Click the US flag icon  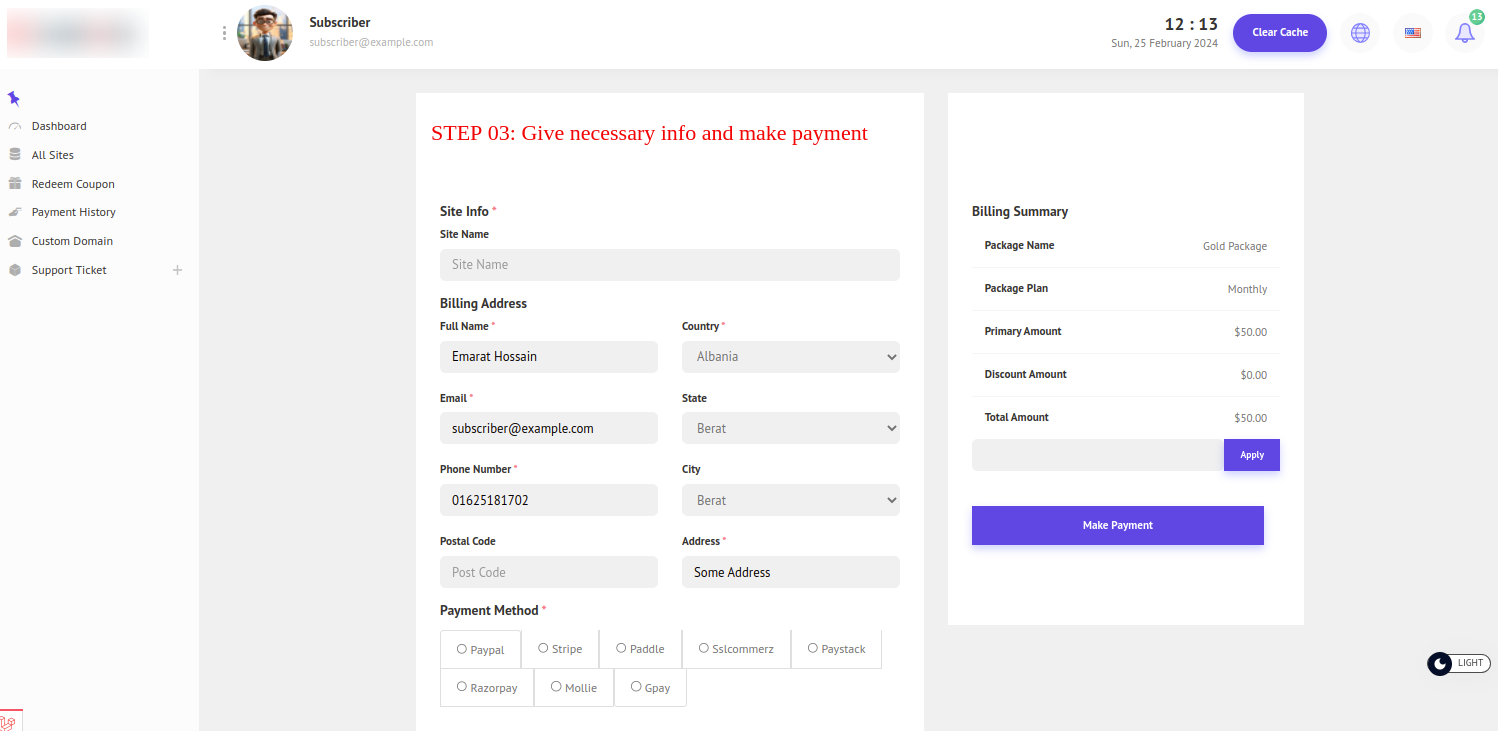click(1412, 33)
